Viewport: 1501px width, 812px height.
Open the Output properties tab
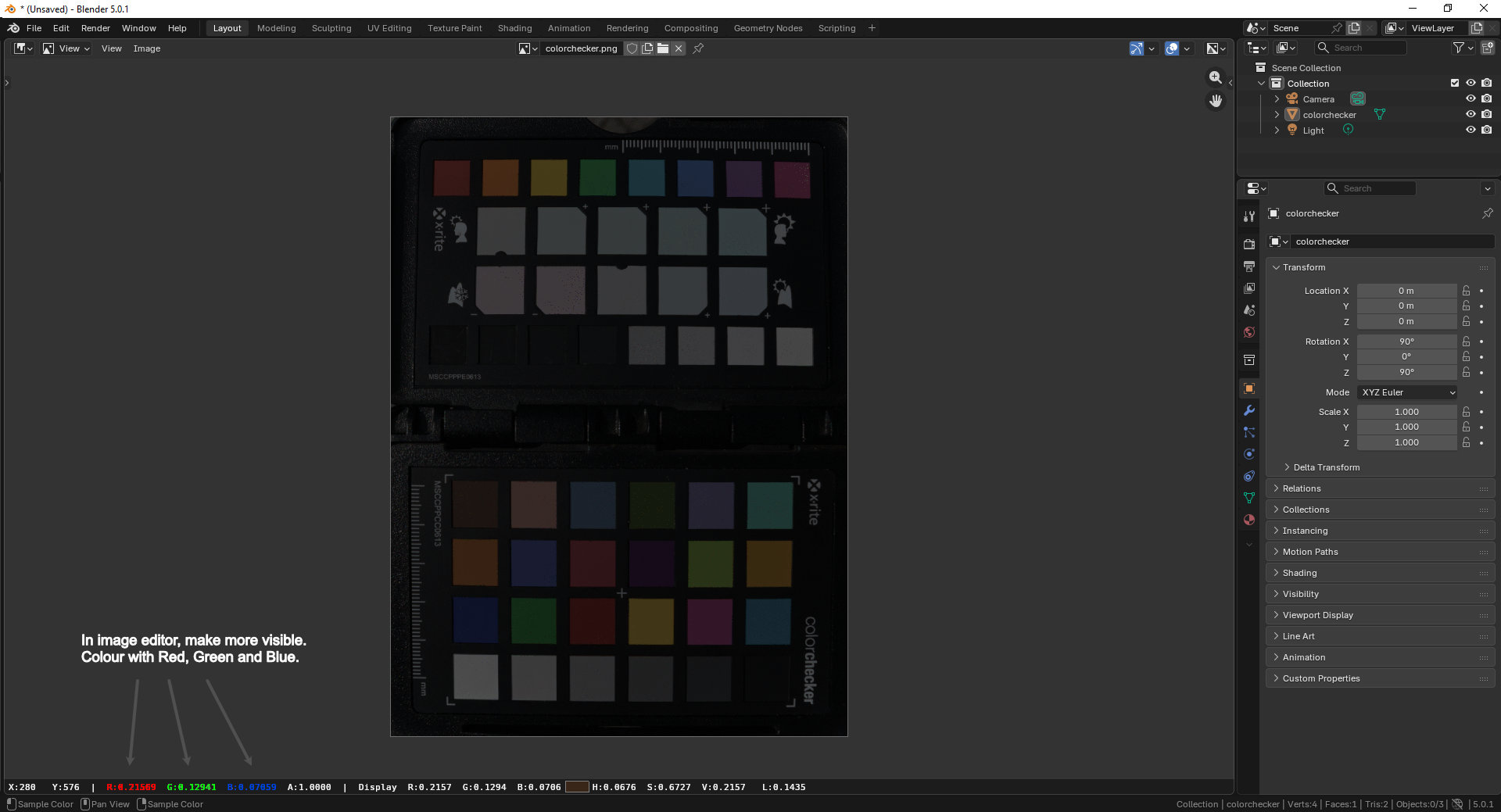coord(1249,266)
